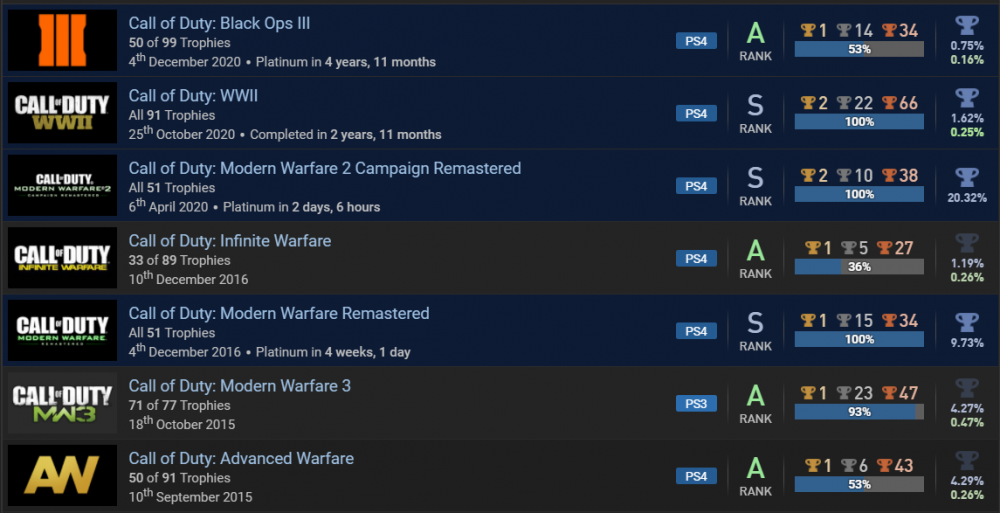Click the 93% progress bar for Modern Warfare 3
This screenshot has width=1000, height=513.
[x=859, y=412]
